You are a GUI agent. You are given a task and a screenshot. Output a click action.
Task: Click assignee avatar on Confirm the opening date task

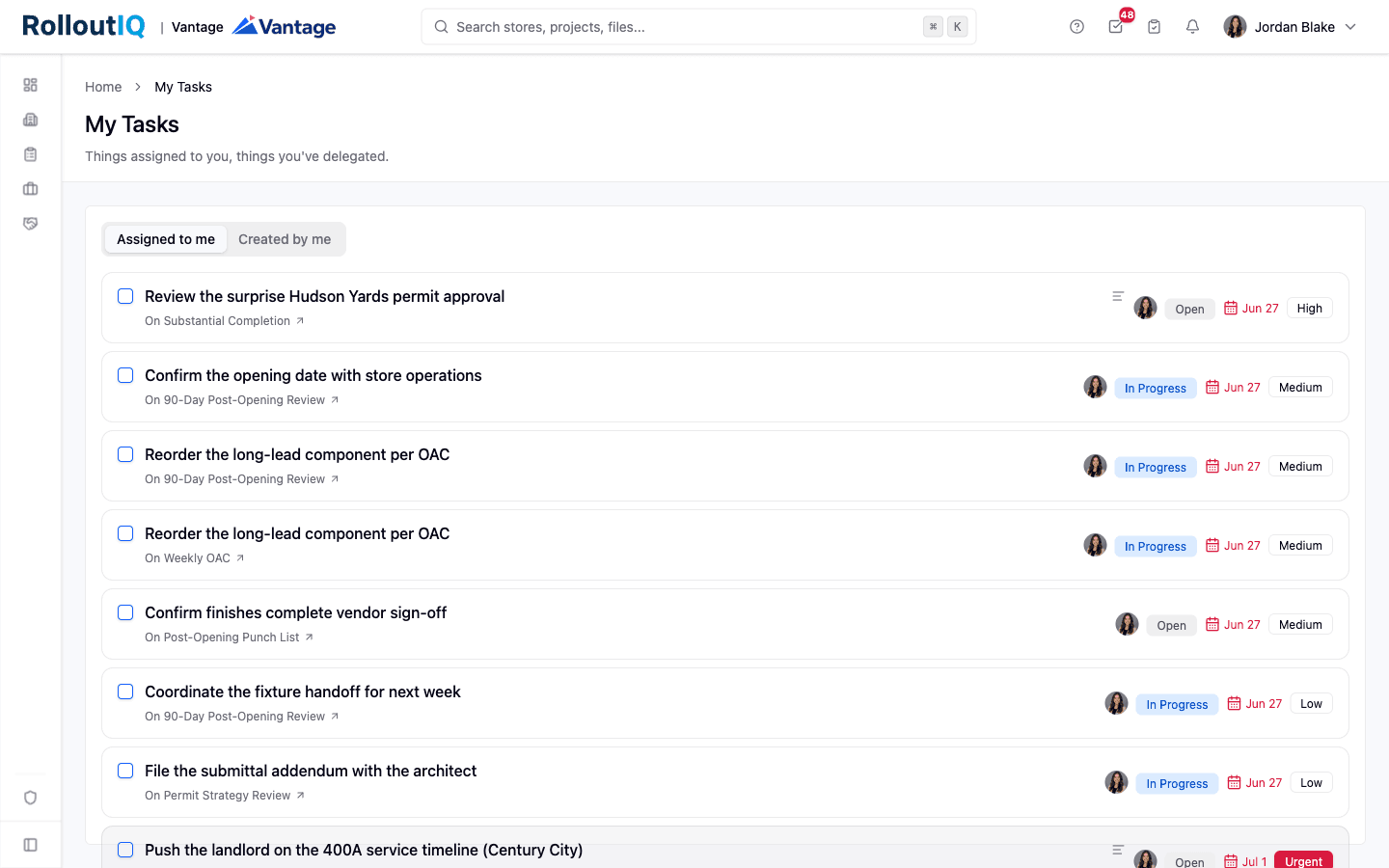point(1095,387)
